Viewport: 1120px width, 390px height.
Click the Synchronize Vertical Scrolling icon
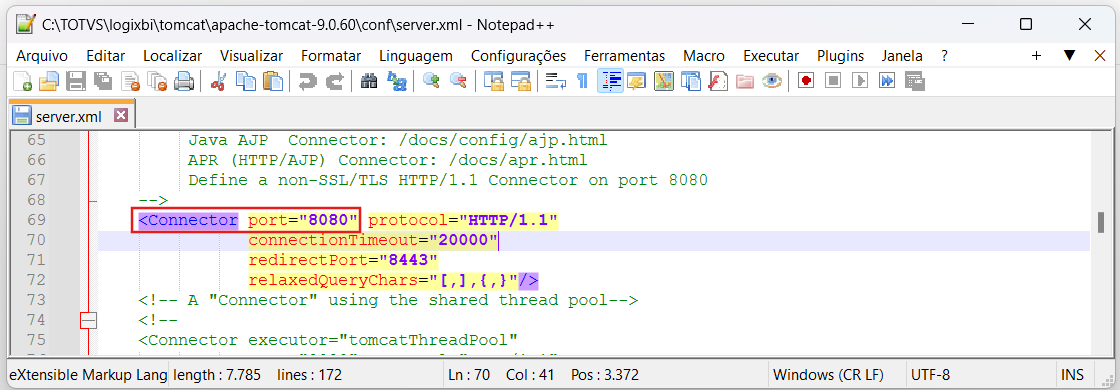pos(494,81)
